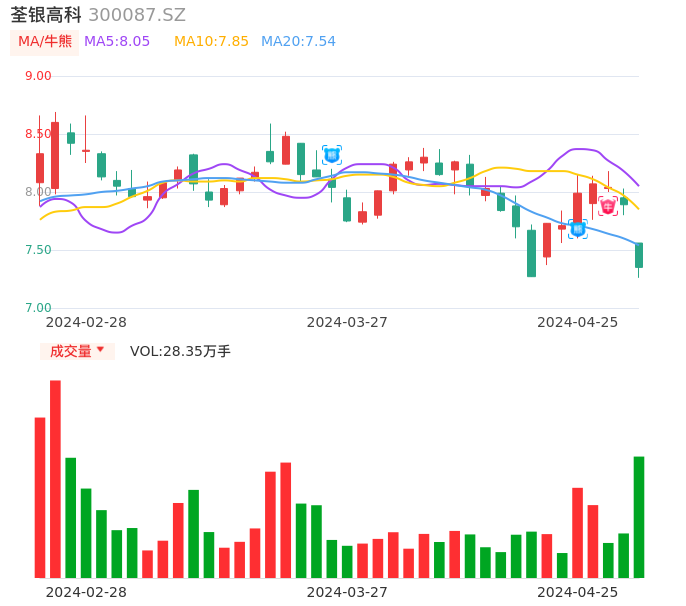Click the stock code 300087.SZ
This screenshot has height=606, width=686.
pos(137,15)
